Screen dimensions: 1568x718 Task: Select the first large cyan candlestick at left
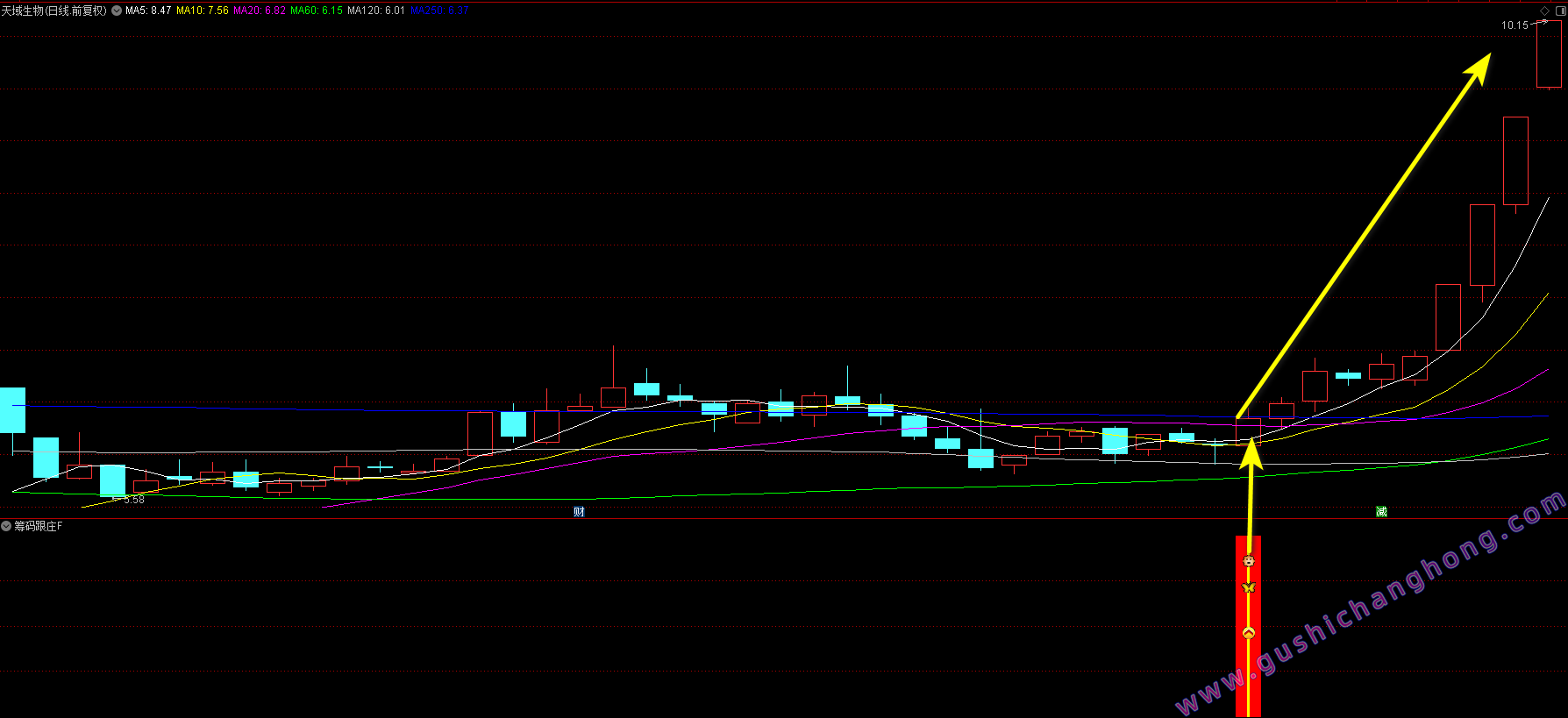point(12,409)
